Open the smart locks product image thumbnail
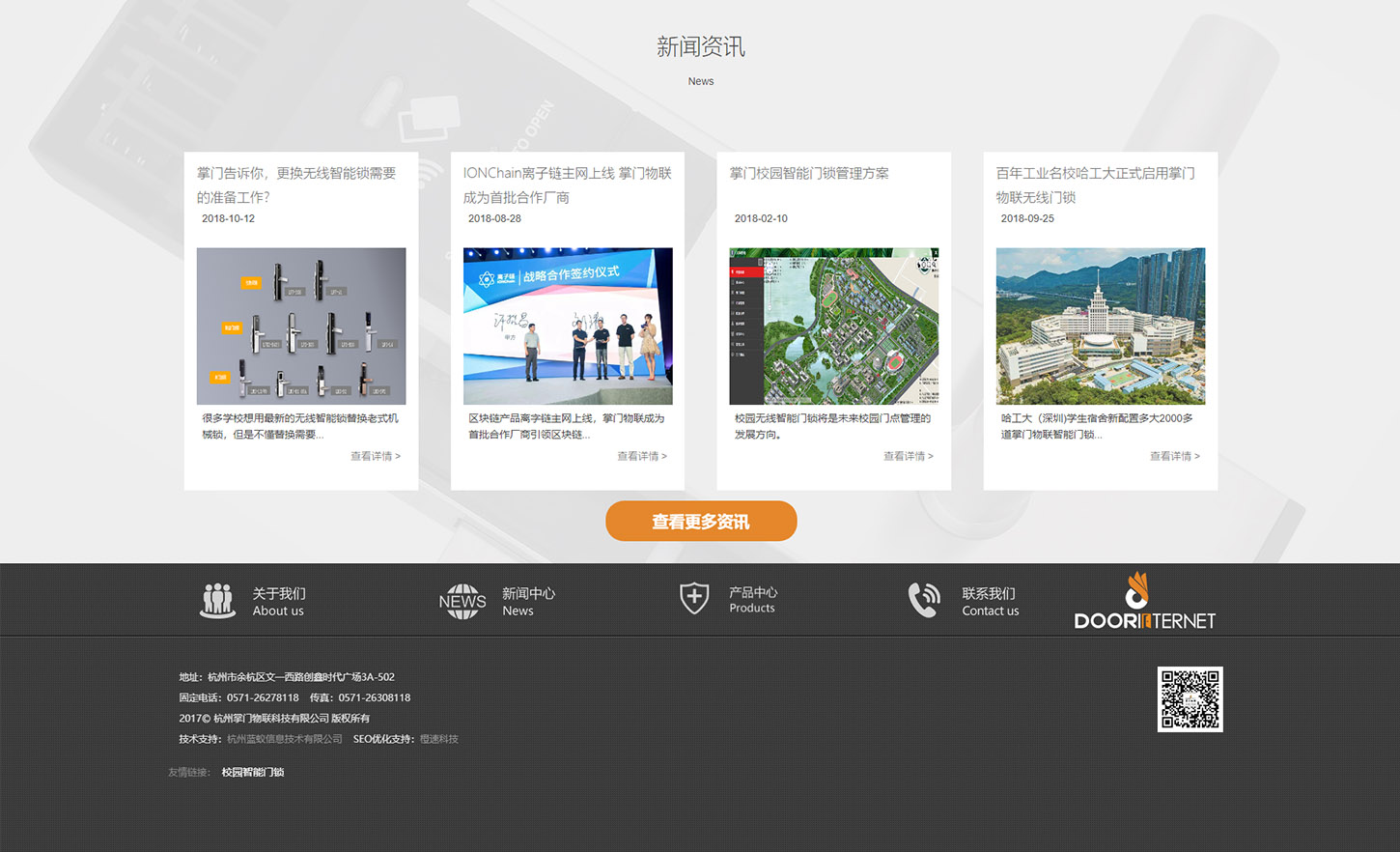1400x852 pixels. point(301,327)
